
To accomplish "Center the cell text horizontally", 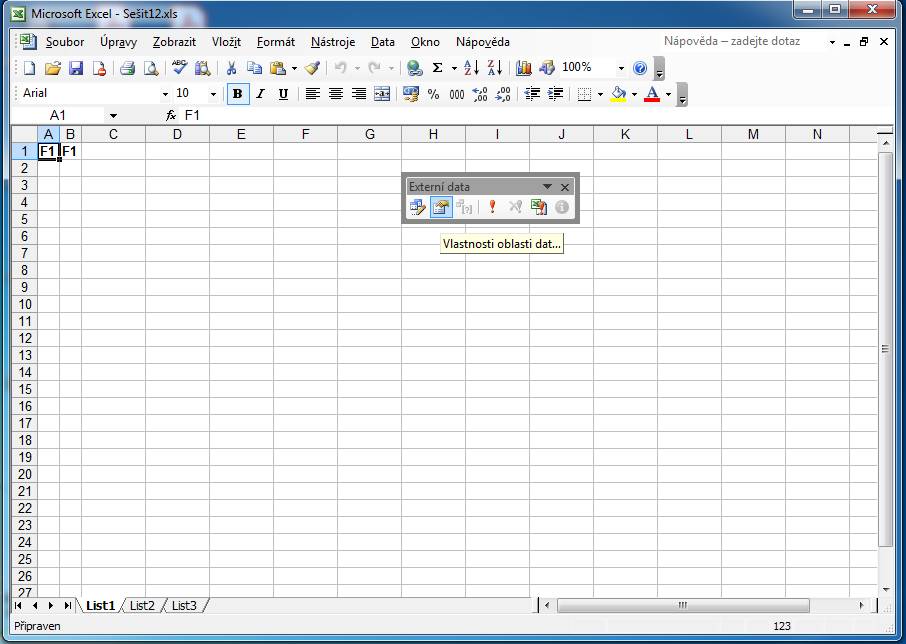I will (x=336, y=94).
